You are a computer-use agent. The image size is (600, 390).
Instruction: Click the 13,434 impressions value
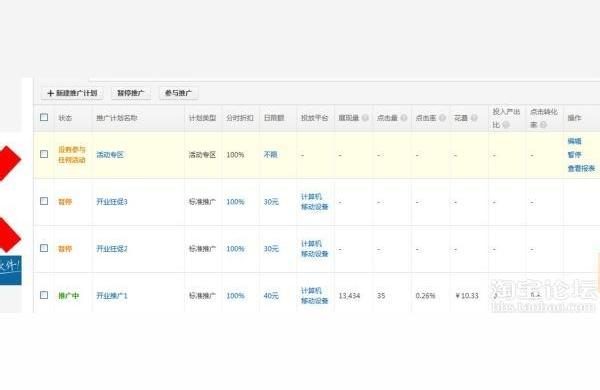point(349,296)
